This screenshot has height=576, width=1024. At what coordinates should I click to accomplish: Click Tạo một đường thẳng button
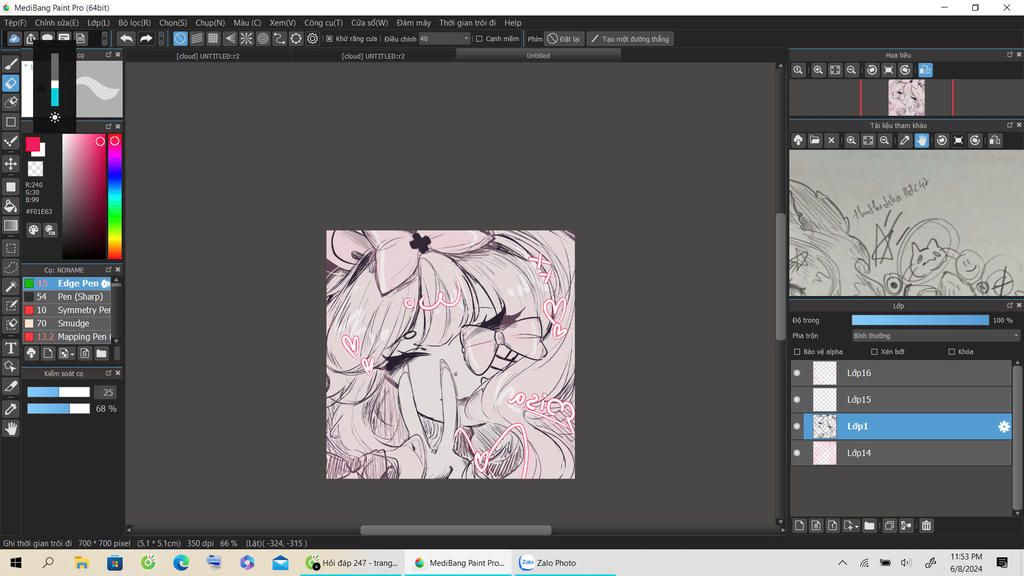630,39
